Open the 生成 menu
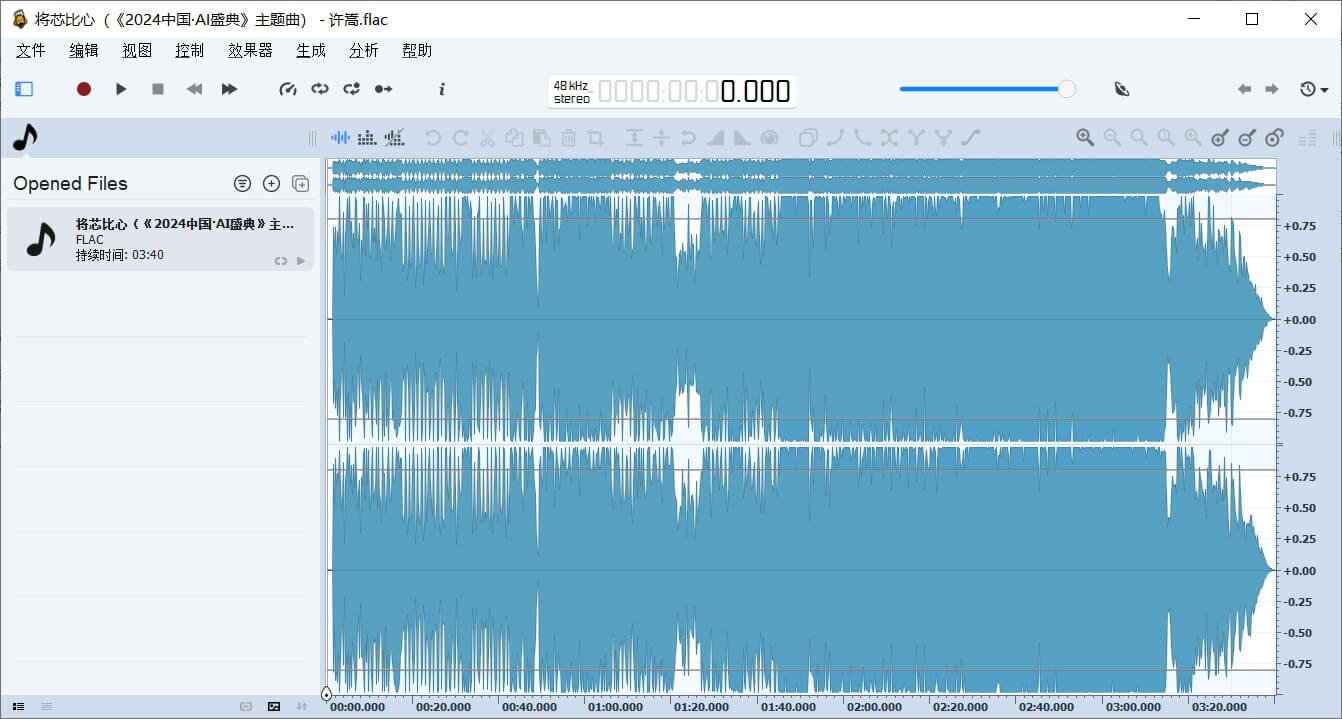1342x719 pixels. [x=311, y=51]
